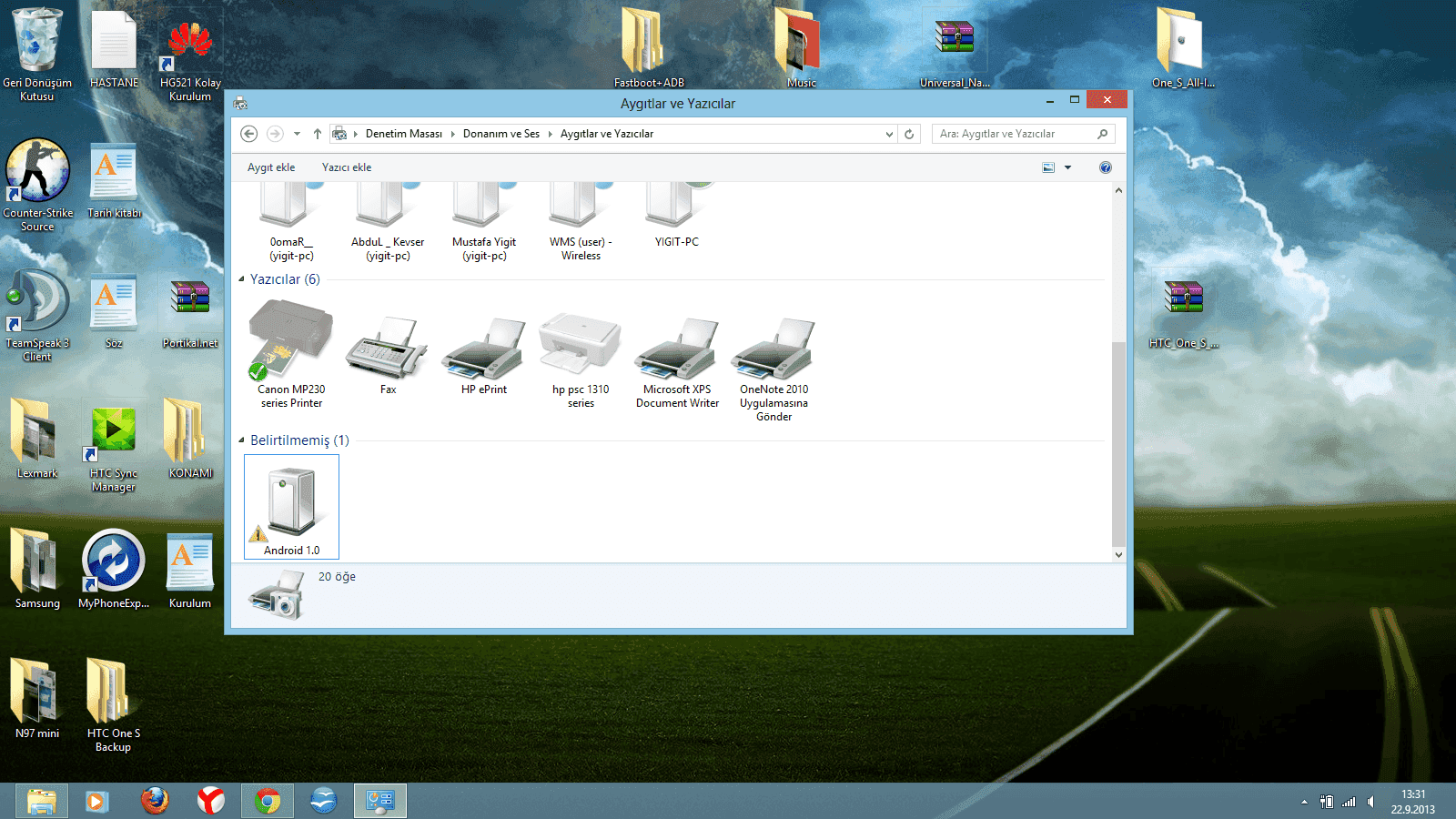
Task: Select the Portikal.net archive icon
Action: coord(190,314)
